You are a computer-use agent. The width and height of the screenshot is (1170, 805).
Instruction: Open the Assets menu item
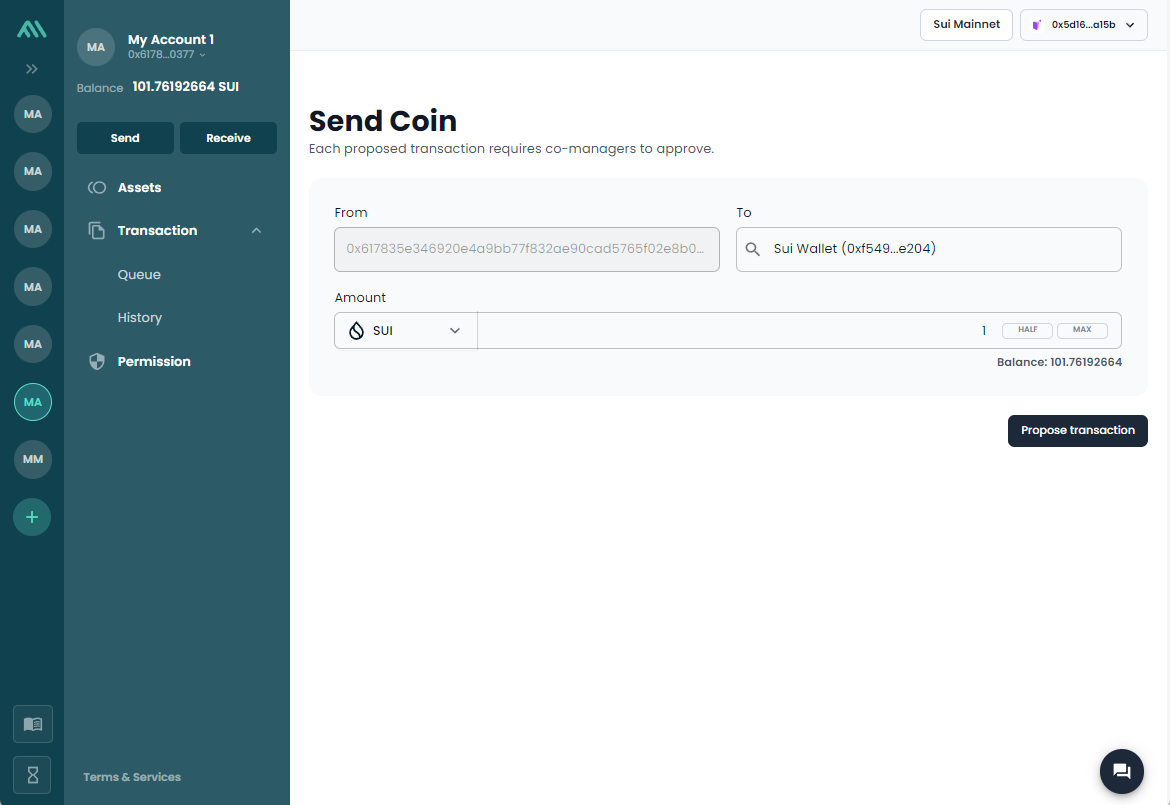click(139, 188)
